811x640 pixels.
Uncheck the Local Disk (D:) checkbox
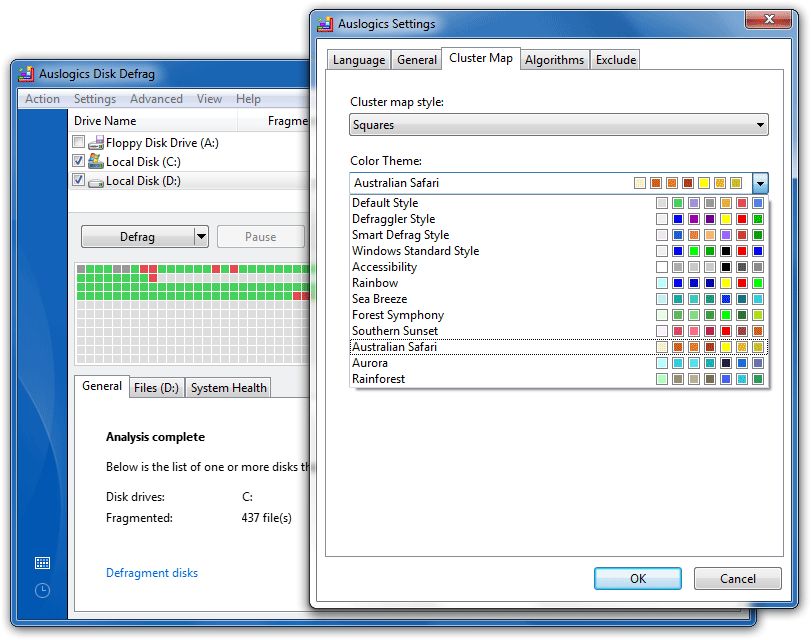click(79, 181)
